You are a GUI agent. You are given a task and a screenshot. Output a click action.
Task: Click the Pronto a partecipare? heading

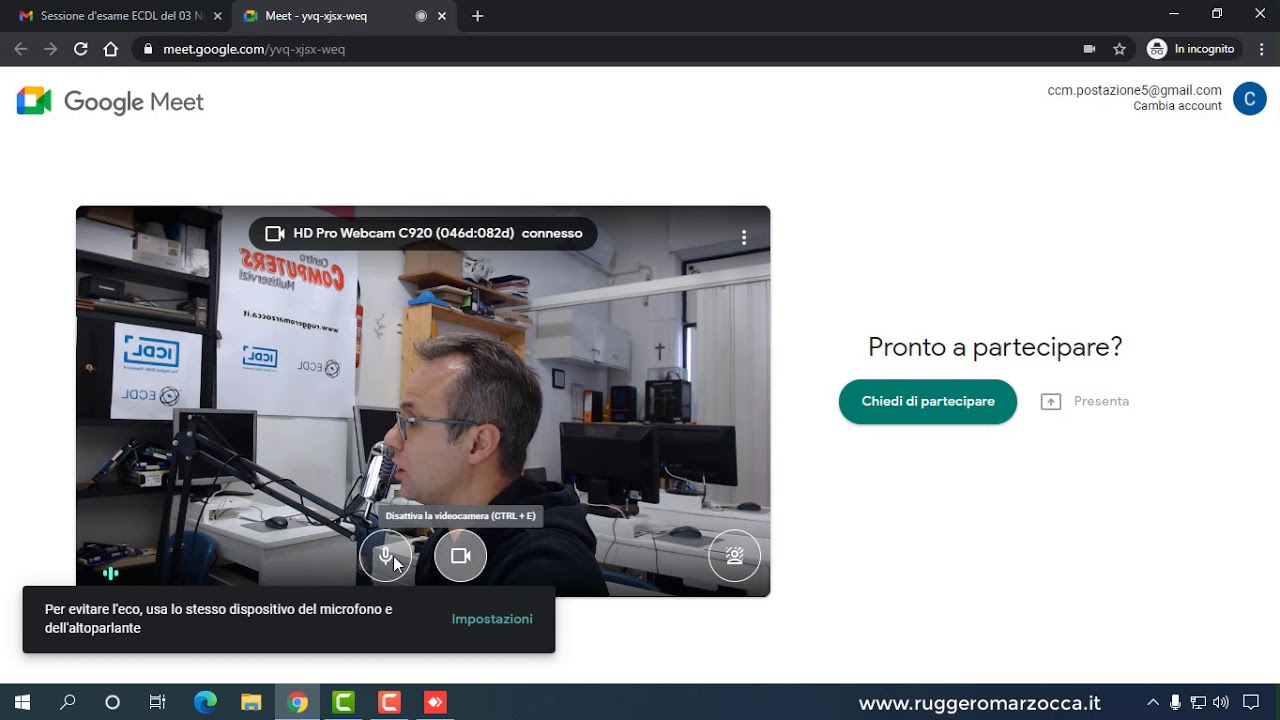[995, 347]
